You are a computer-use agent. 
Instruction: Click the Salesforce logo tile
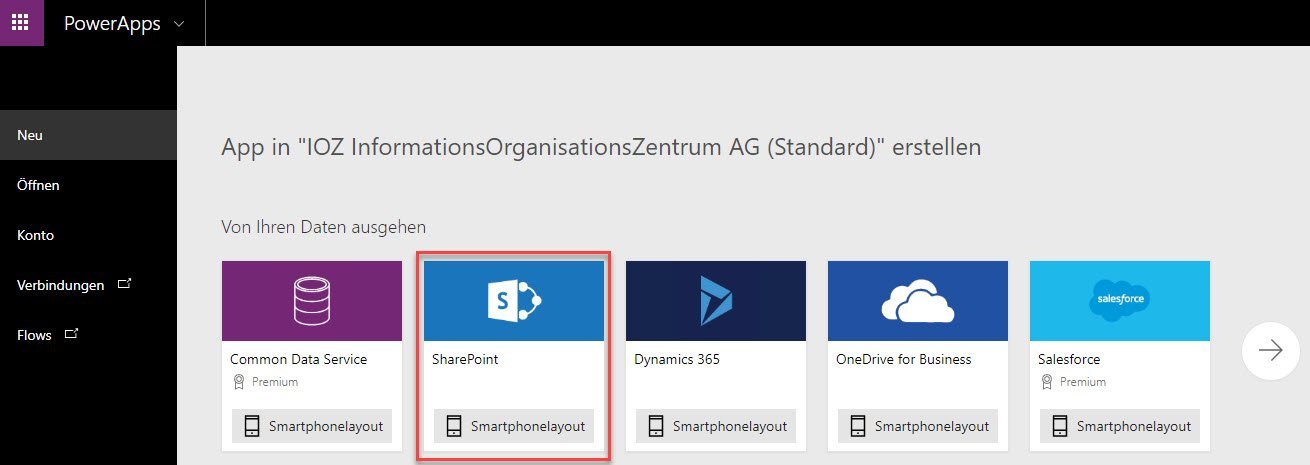[1120, 301]
